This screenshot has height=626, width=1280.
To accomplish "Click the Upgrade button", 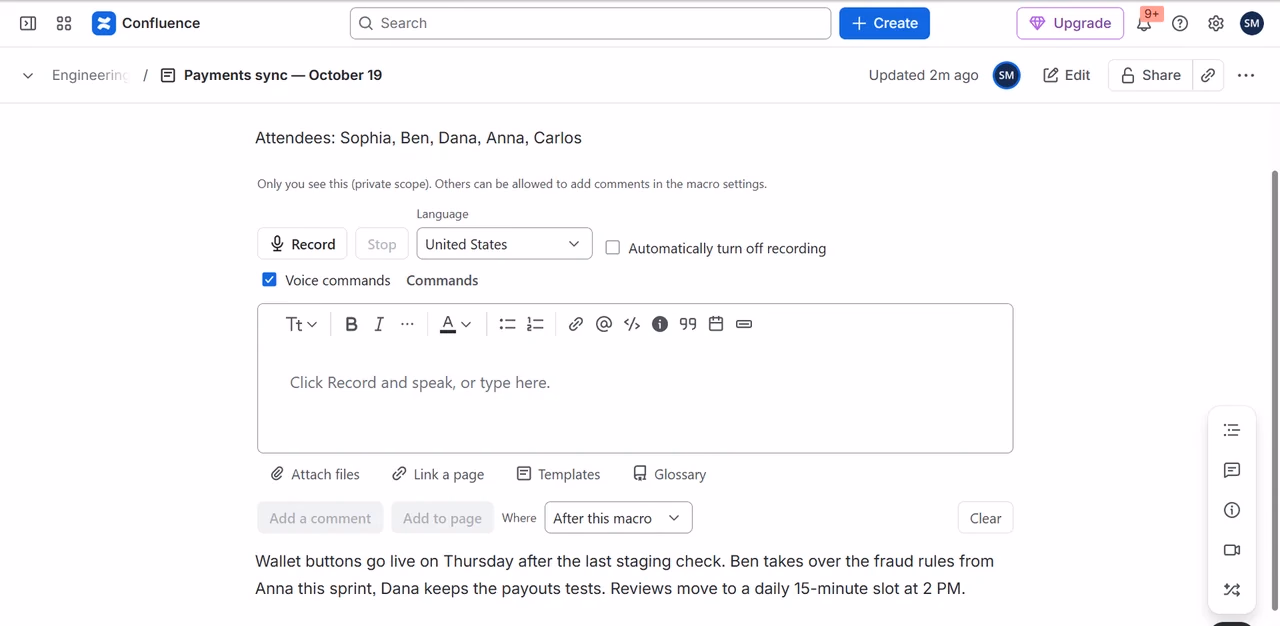I will click(1070, 23).
